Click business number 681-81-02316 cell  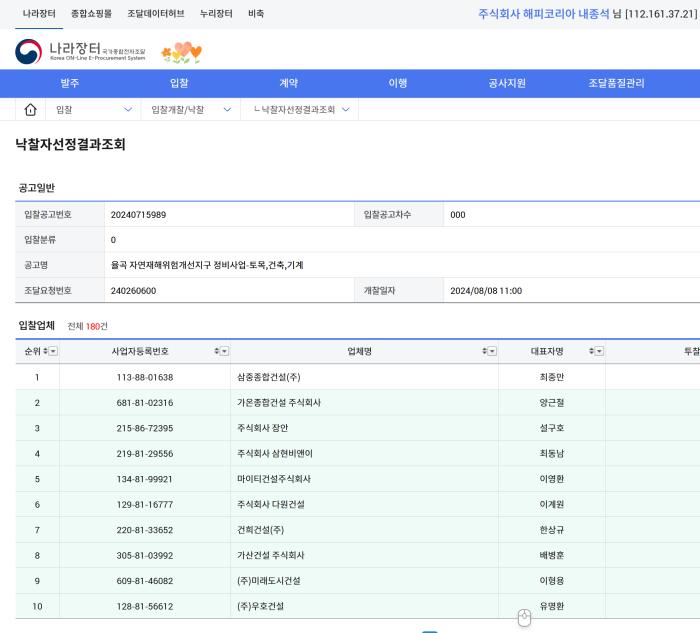click(x=144, y=403)
